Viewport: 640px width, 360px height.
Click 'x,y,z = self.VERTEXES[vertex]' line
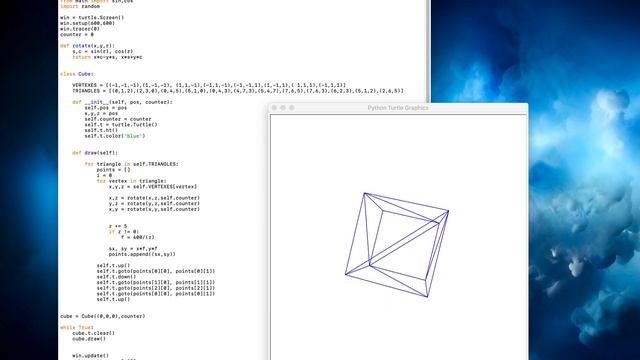(153, 187)
